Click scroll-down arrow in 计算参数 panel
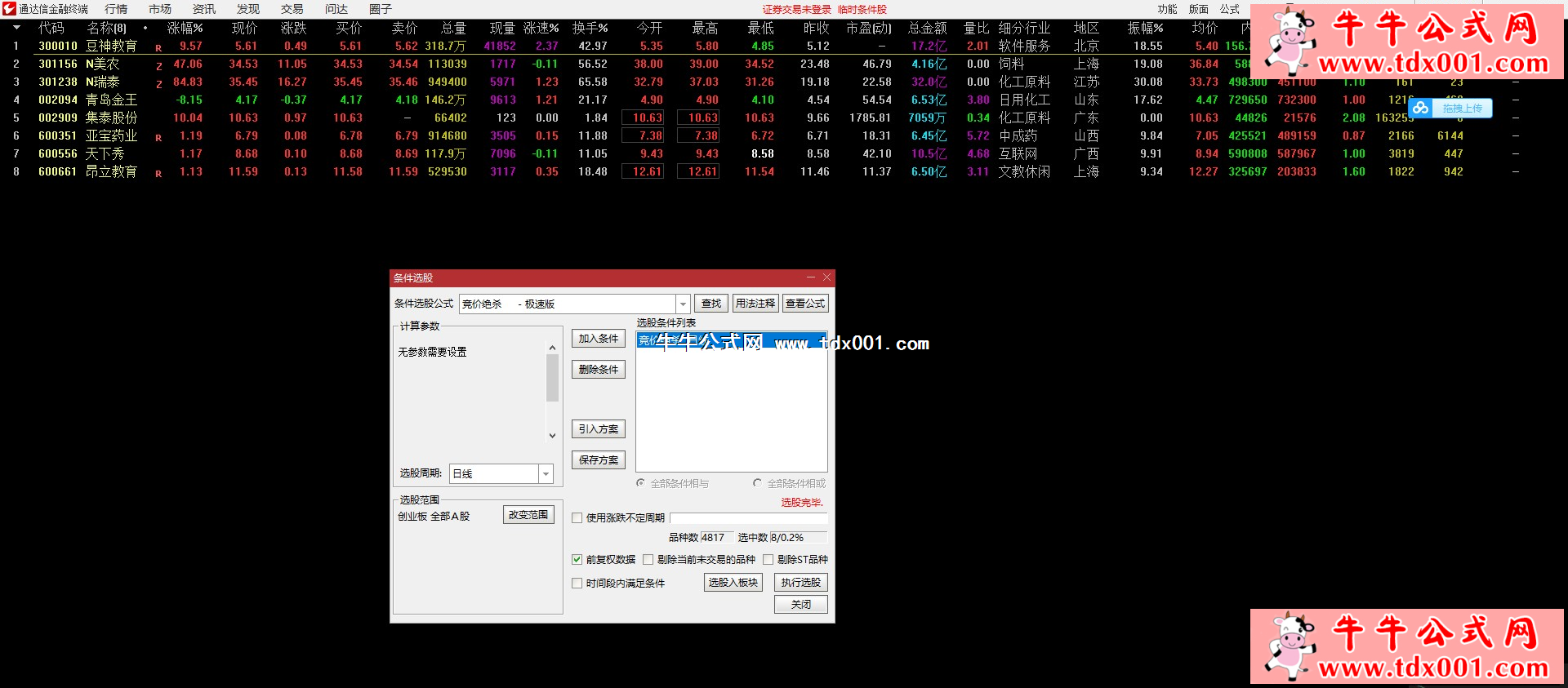This screenshot has height=688, width=1568. 553,436
